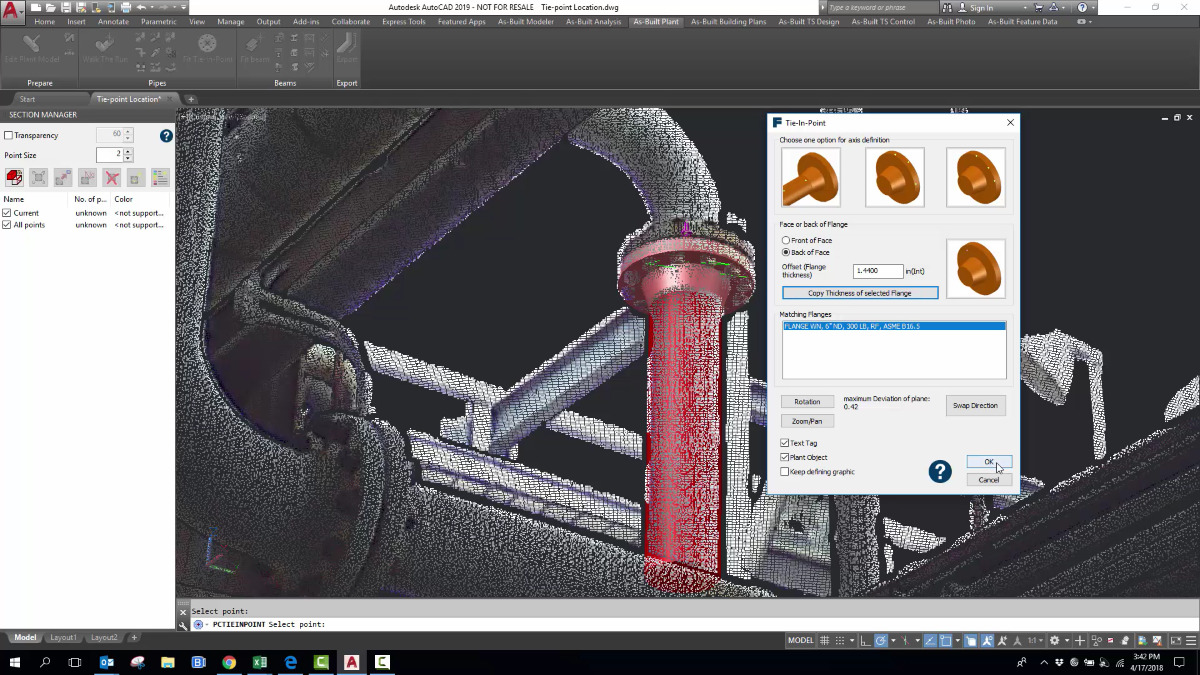Toggle grid display in status bar
This screenshot has width=1200, height=675.
point(825,640)
